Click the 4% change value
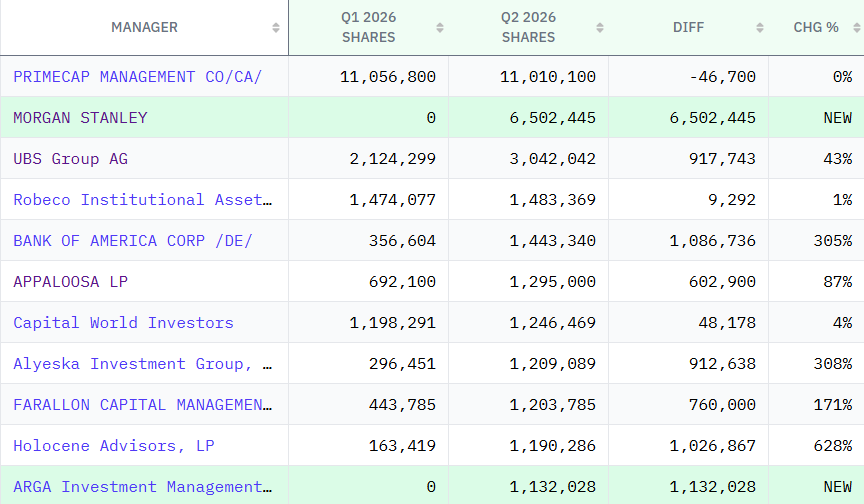The width and height of the screenshot is (864, 504). coord(843,323)
